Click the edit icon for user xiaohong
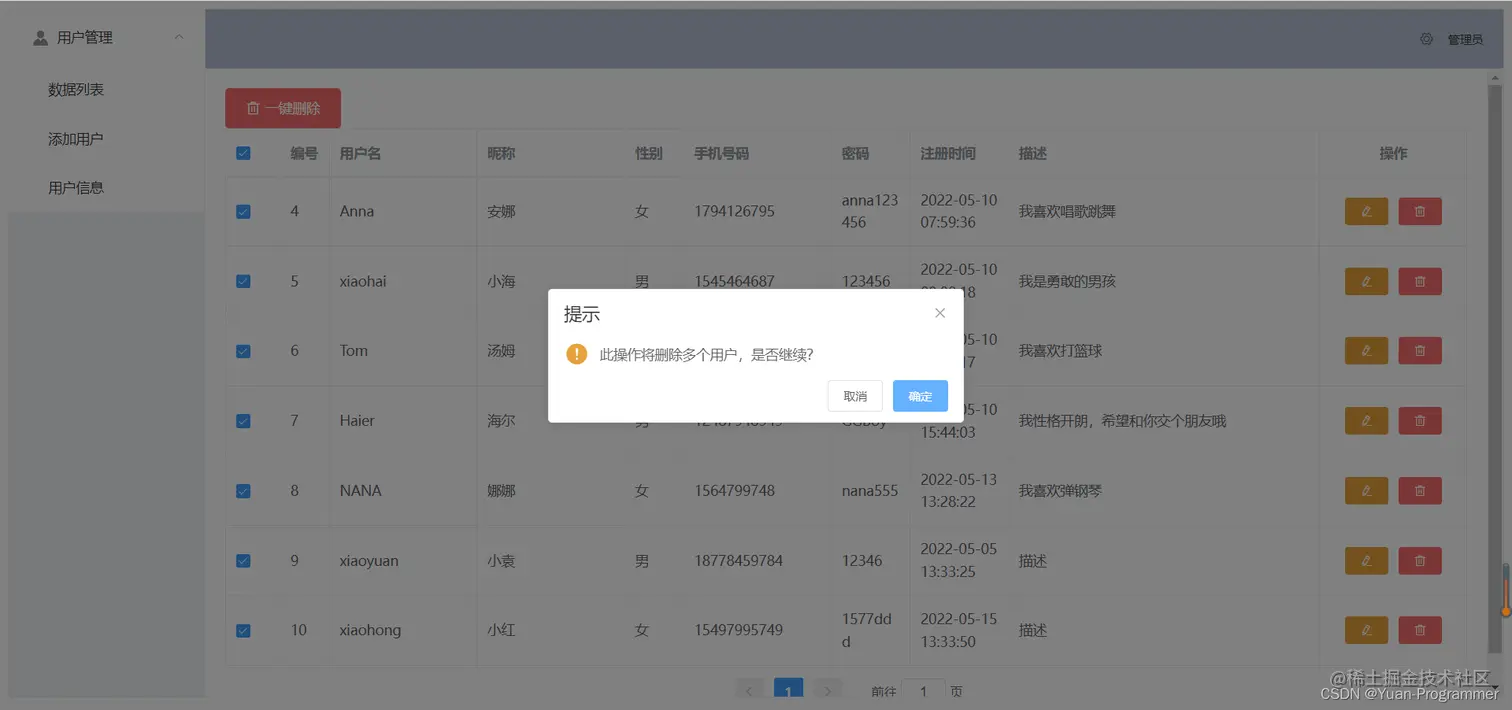 [x=1366, y=630]
